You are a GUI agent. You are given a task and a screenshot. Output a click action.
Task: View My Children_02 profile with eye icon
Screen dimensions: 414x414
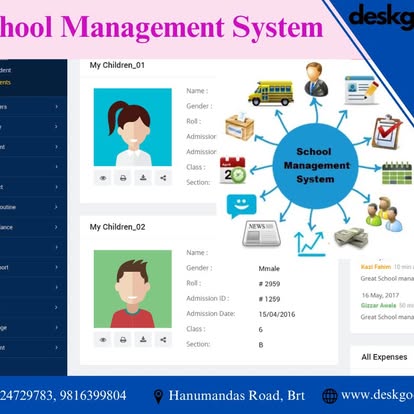tap(103, 340)
